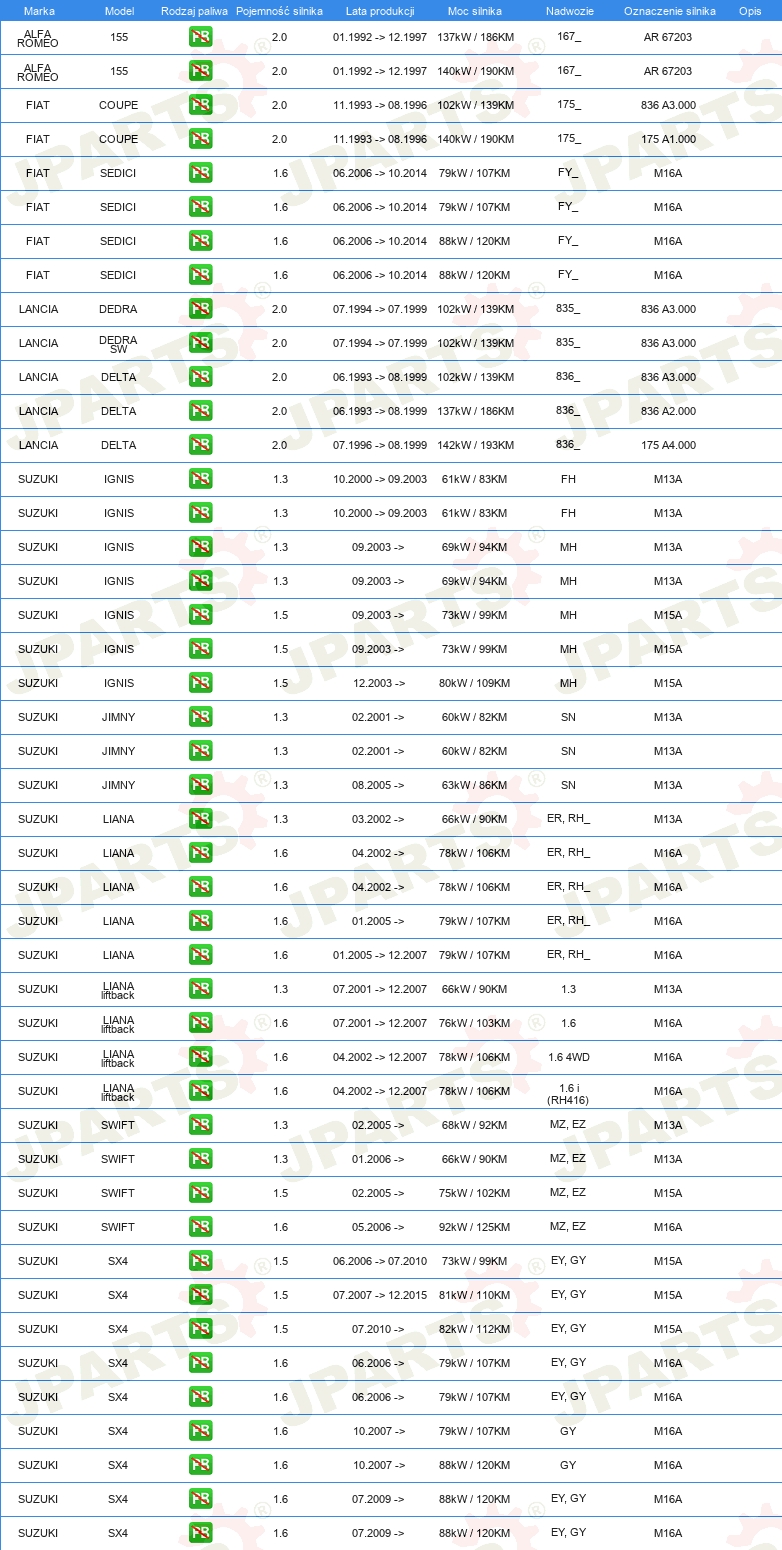Click the 140kW / 190KM cell in Fiat Coupe row
The width and height of the screenshot is (782, 1550).
[x=476, y=139]
